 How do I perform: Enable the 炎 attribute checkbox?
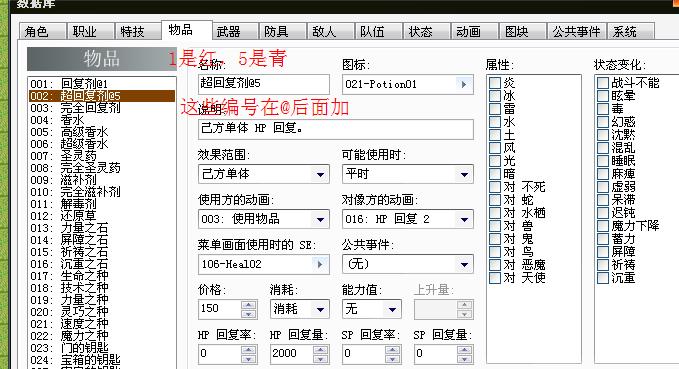coord(495,83)
